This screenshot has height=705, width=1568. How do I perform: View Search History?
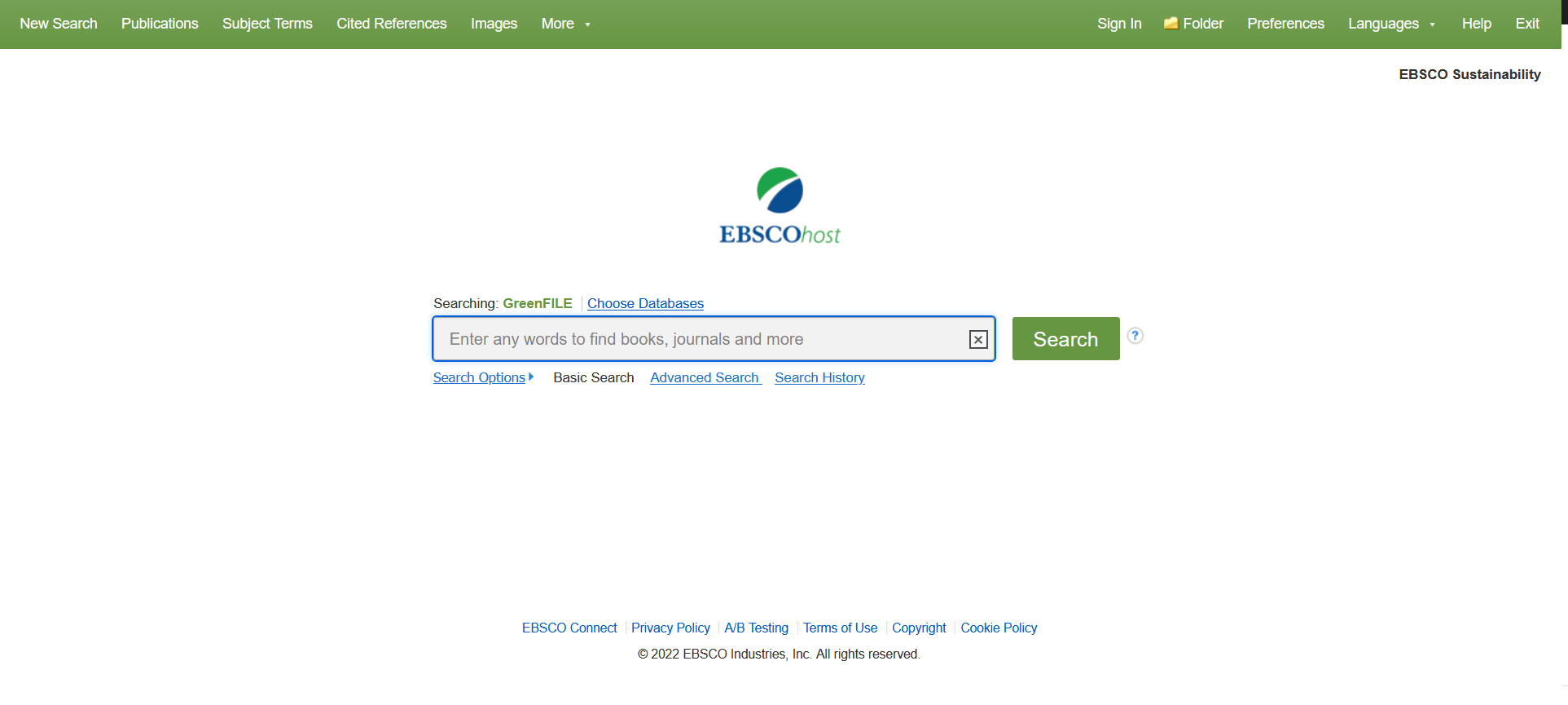(819, 377)
